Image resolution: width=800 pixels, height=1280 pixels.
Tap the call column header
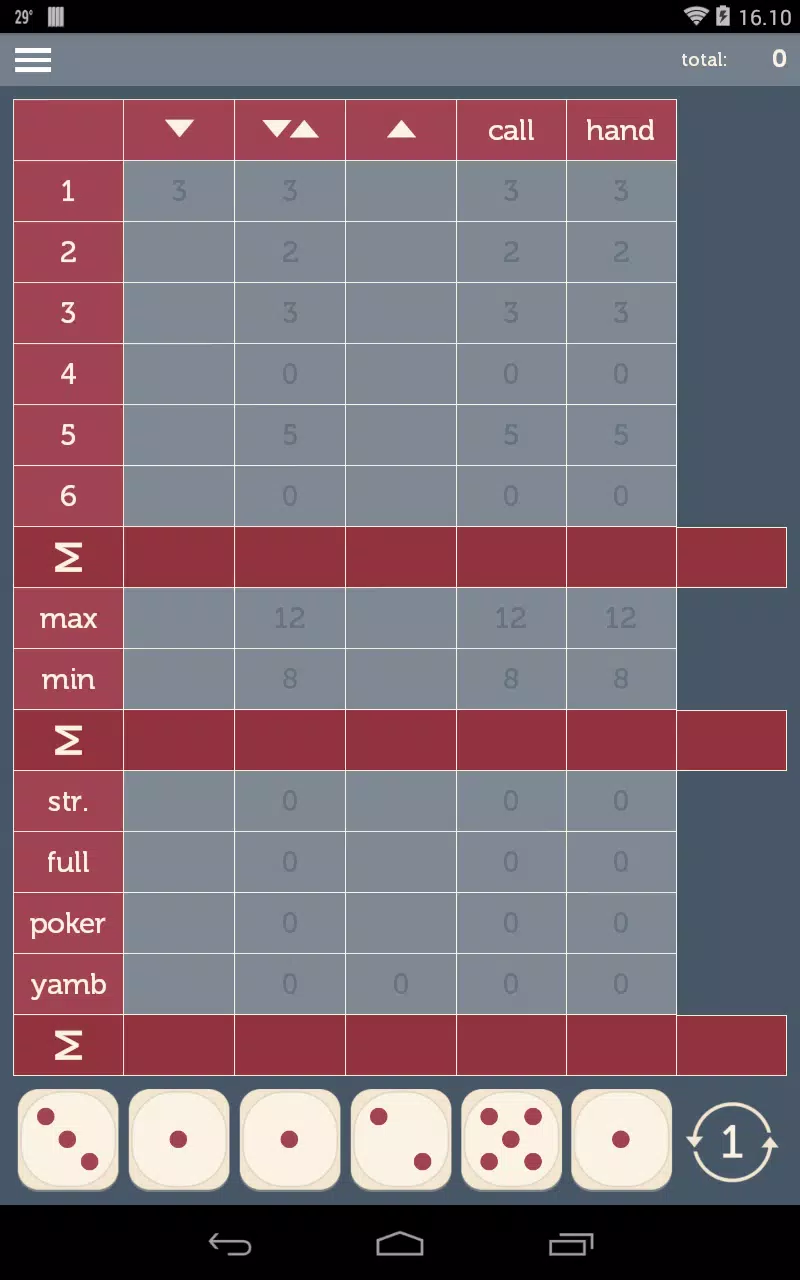tap(511, 130)
